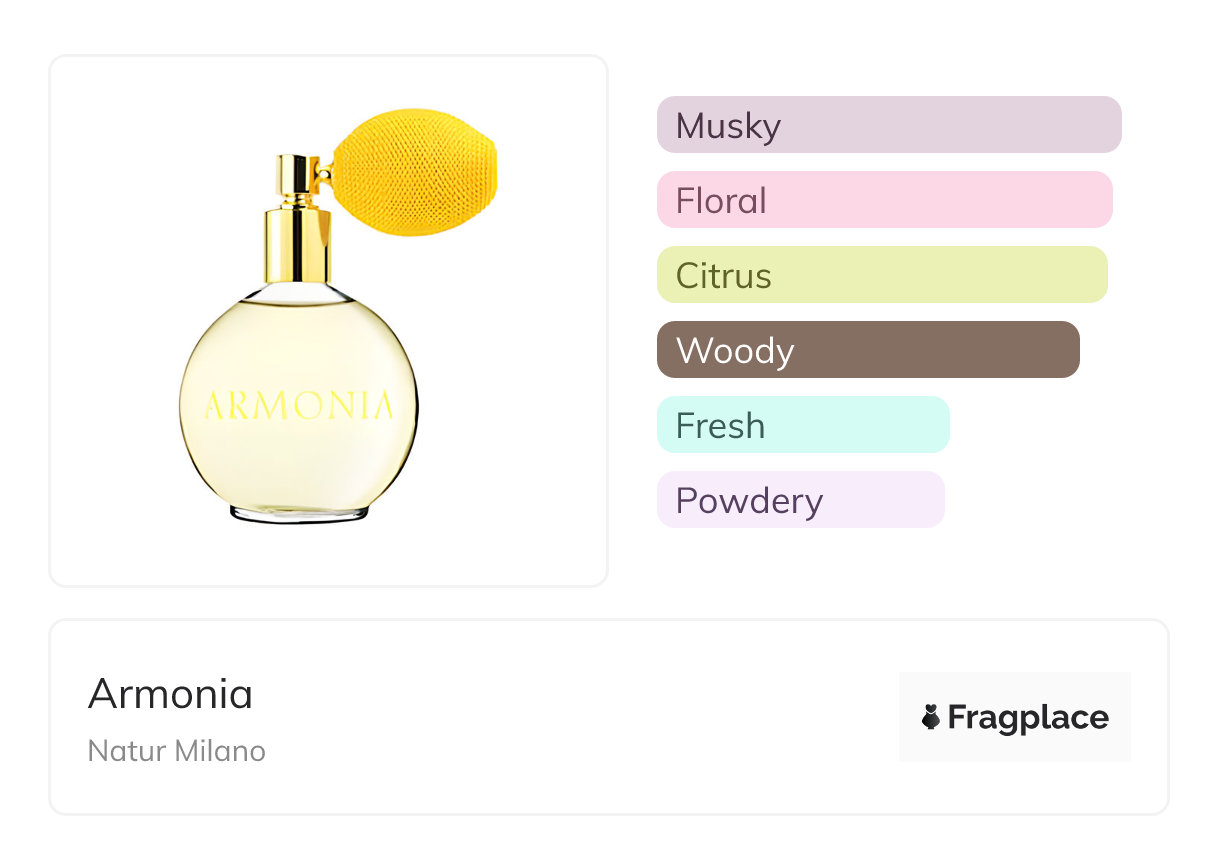Click the blank middle area of the Armonia info card
This screenshot has height=864, width=1218.
coord(580,717)
